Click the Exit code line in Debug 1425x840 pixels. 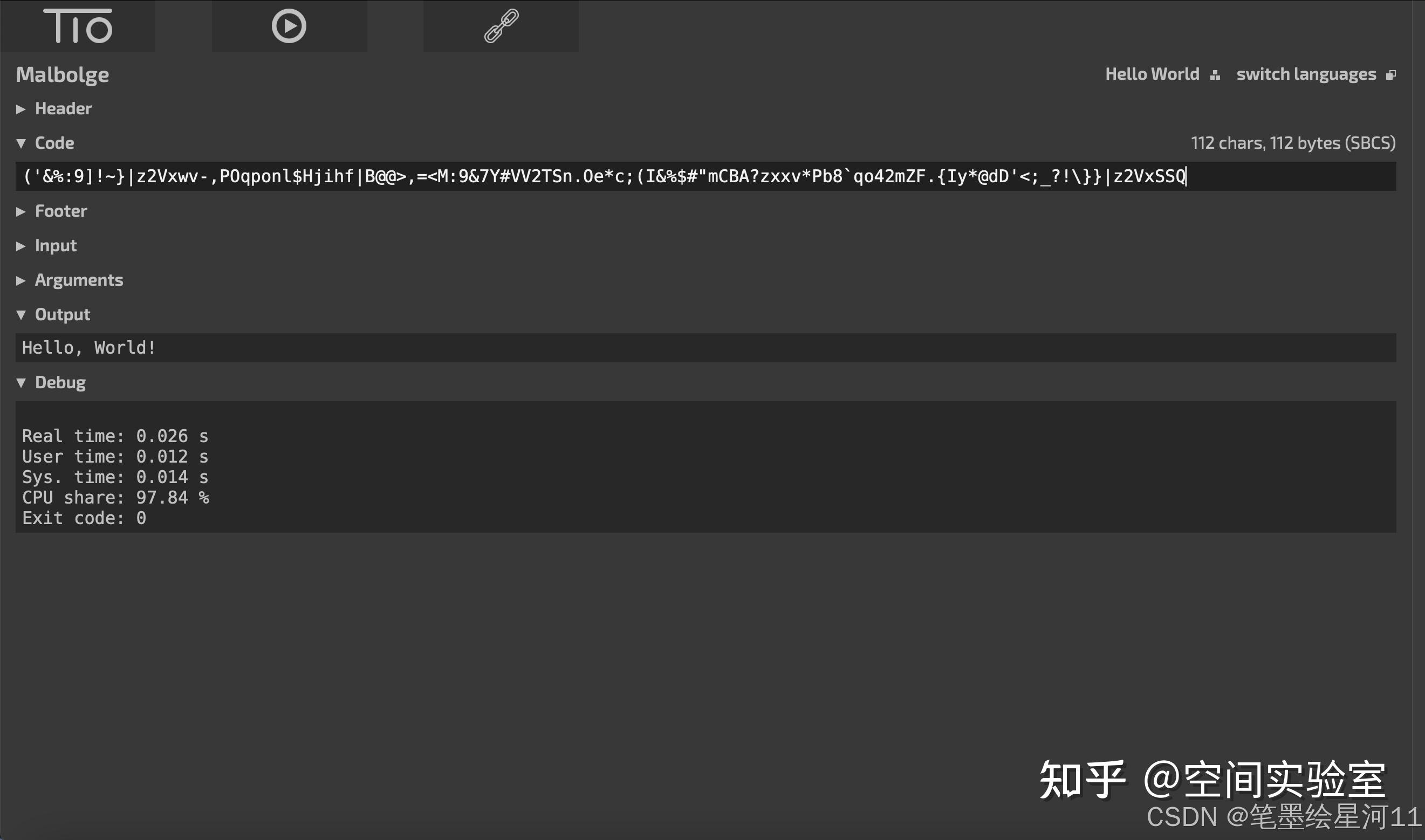pyautogui.click(x=83, y=518)
